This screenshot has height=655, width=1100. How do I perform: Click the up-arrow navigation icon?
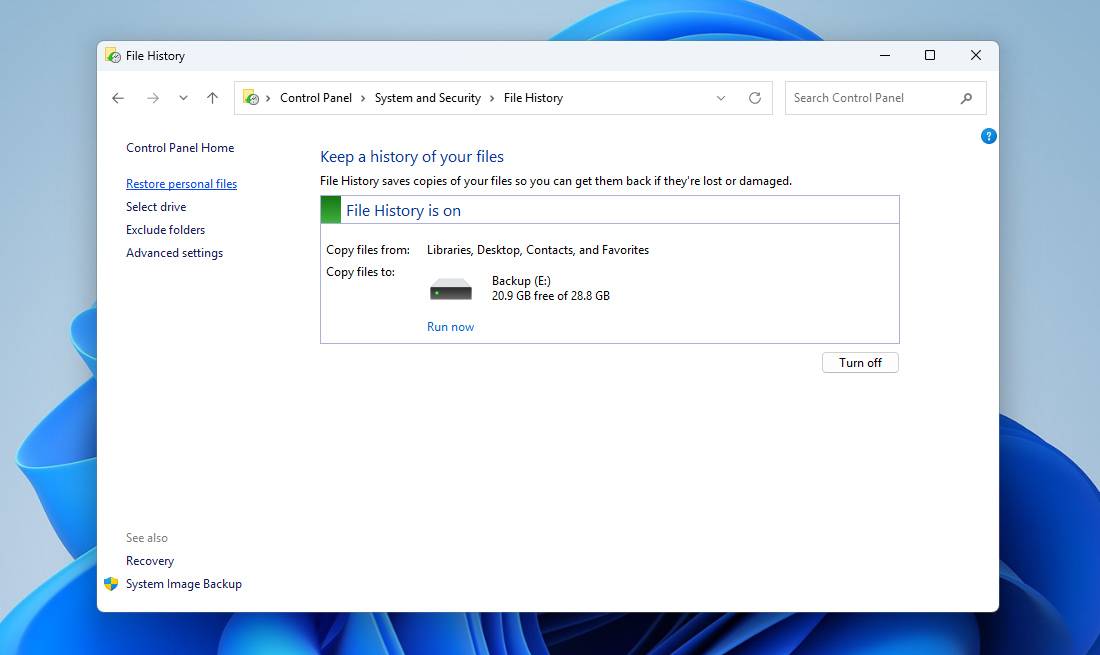coord(211,98)
